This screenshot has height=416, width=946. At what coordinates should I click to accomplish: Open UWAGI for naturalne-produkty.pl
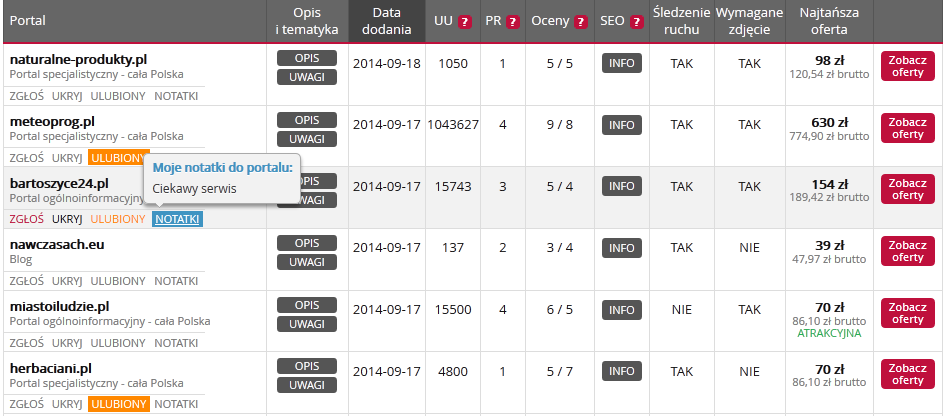tap(307, 77)
